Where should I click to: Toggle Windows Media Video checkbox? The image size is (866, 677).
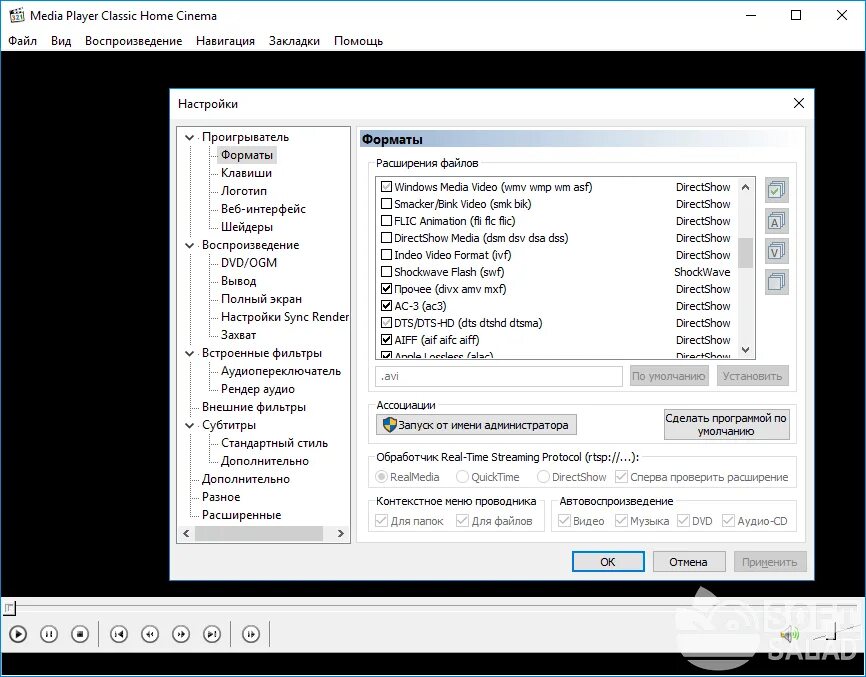387,187
